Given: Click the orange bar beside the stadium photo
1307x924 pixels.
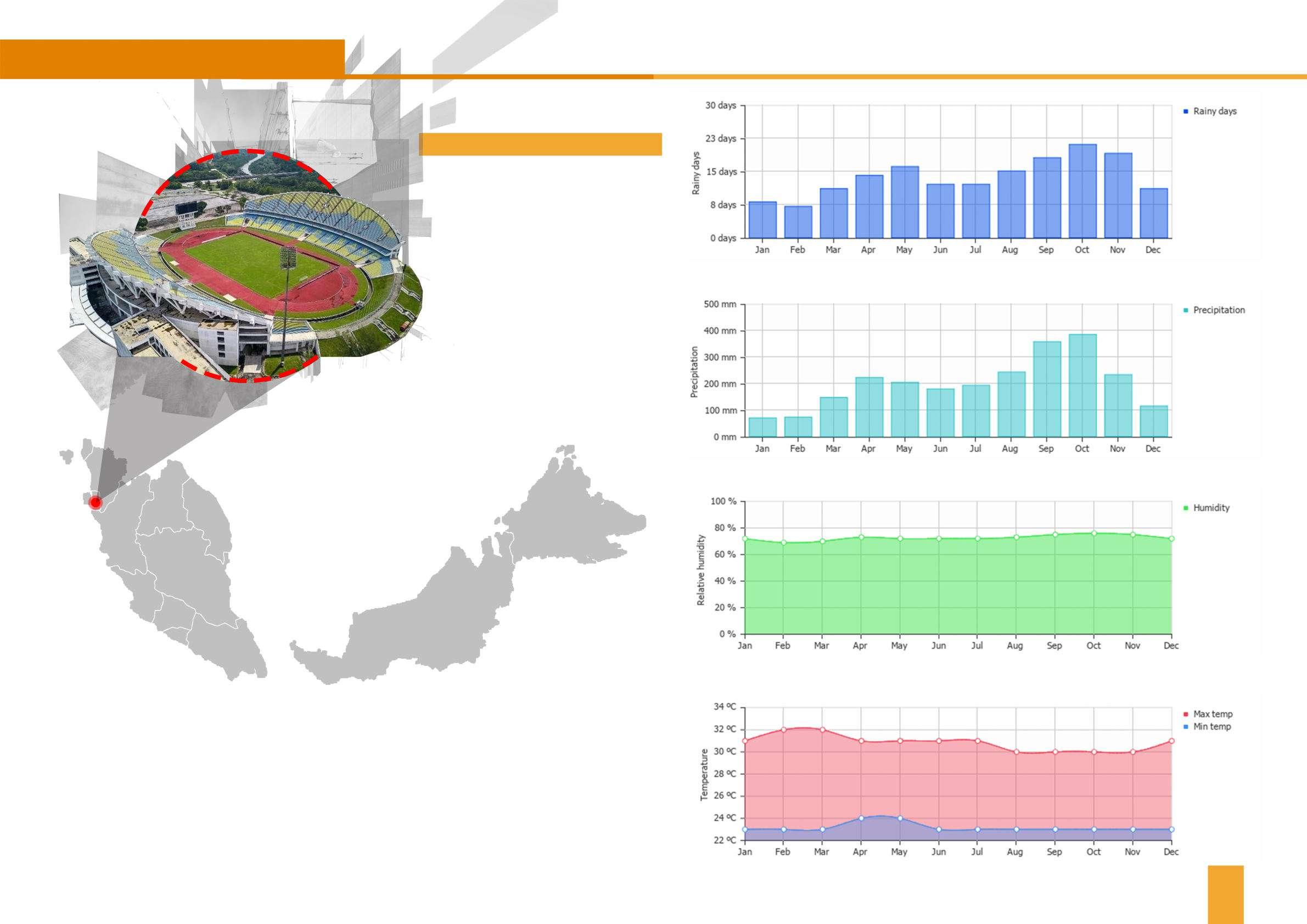Looking at the screenshot, I should (x=540, y=144).
